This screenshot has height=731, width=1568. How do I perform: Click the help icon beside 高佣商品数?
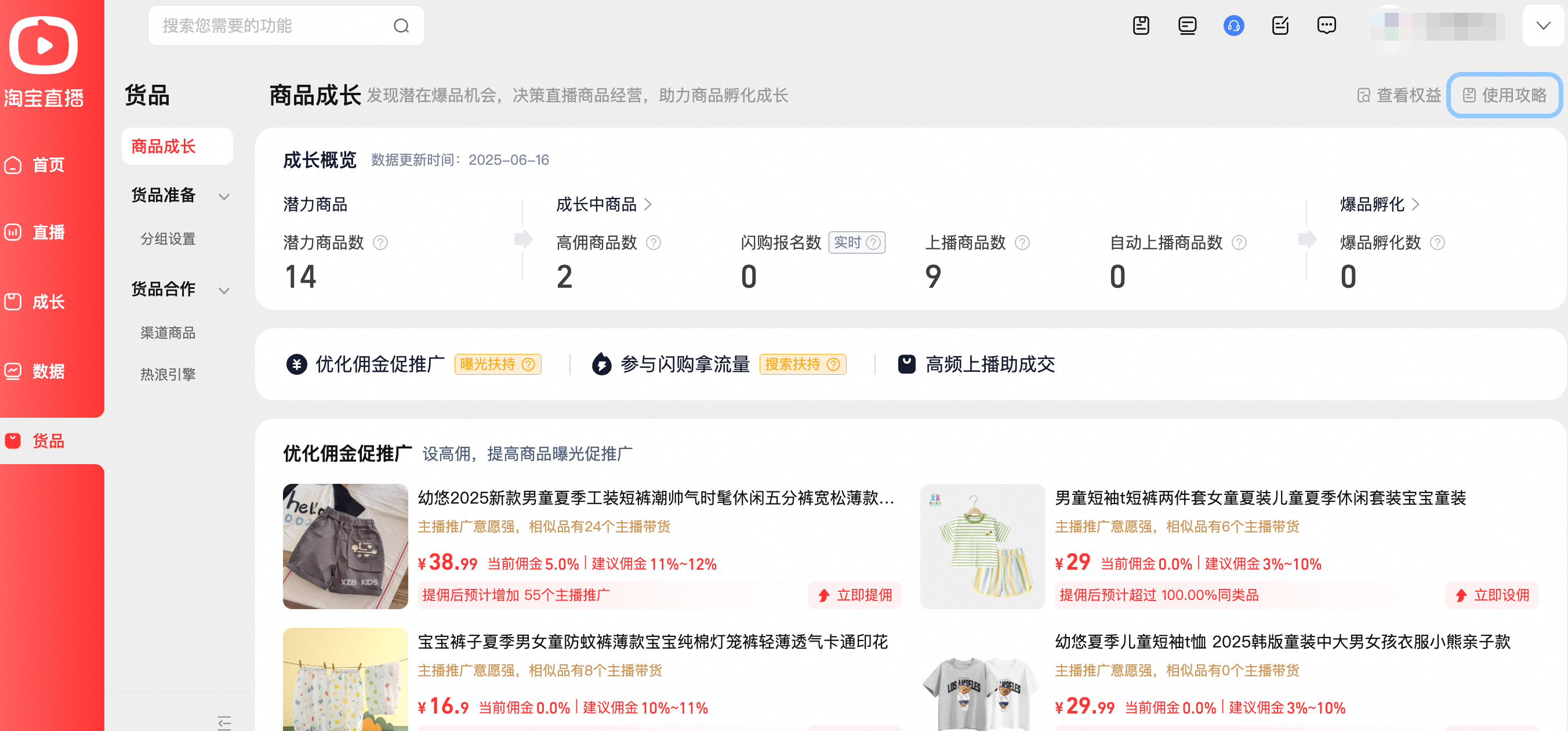coord(654,243)
